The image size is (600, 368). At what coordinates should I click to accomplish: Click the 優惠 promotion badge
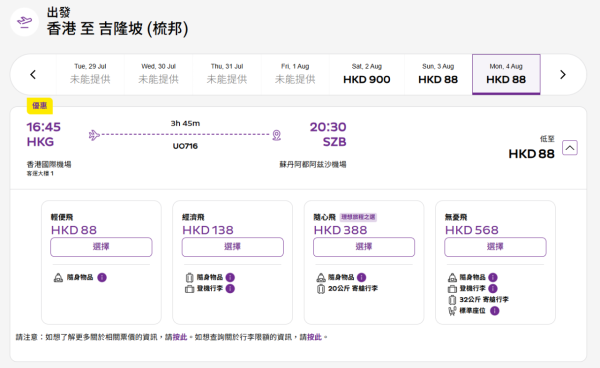(40, 106)
